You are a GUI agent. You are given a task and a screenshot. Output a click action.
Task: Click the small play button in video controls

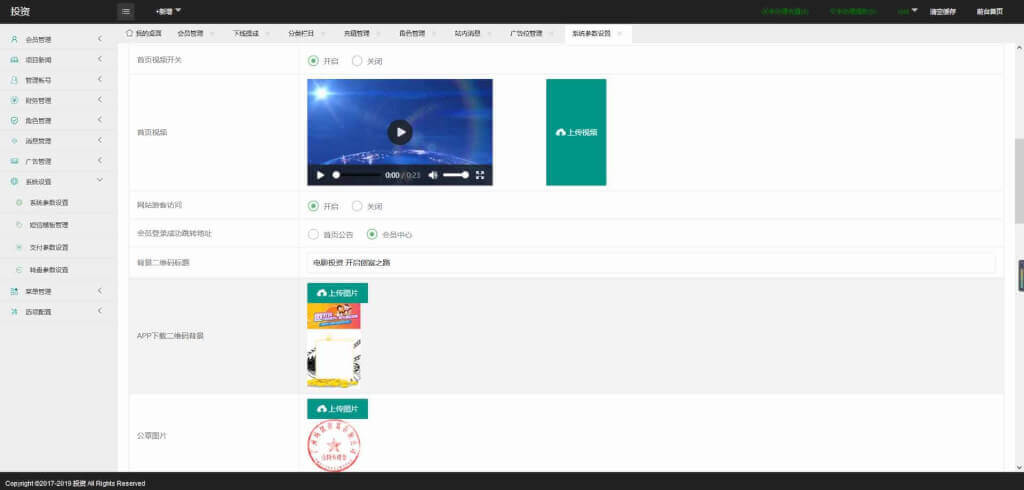pyautogui.click(x=320, y=175)
